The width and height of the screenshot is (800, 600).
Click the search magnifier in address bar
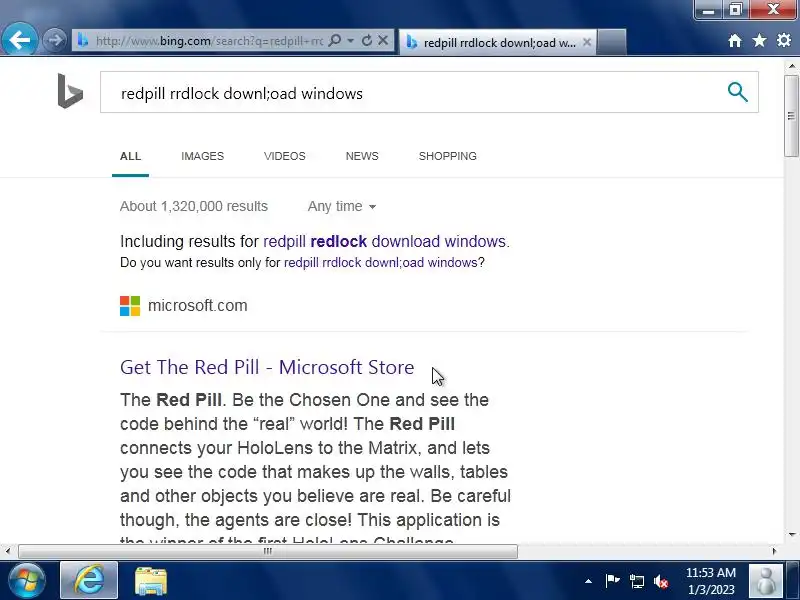click(x=335, y=40)
